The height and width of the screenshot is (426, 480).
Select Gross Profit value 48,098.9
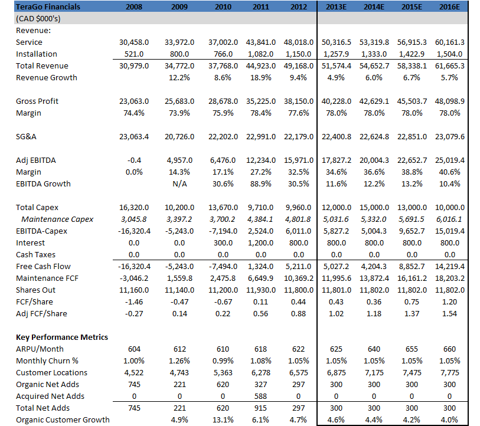(449, 101)
